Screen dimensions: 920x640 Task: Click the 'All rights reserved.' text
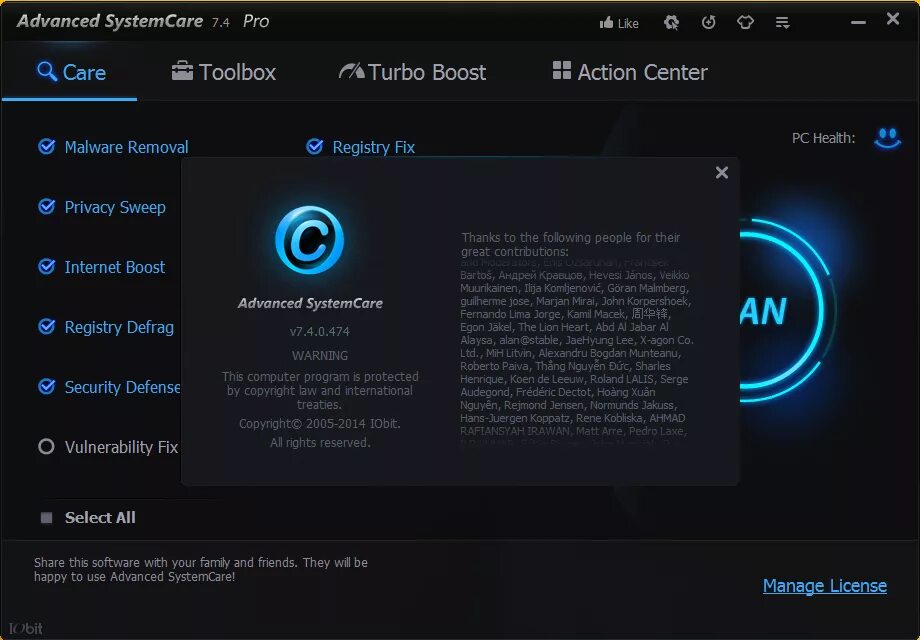click(320, 442)
